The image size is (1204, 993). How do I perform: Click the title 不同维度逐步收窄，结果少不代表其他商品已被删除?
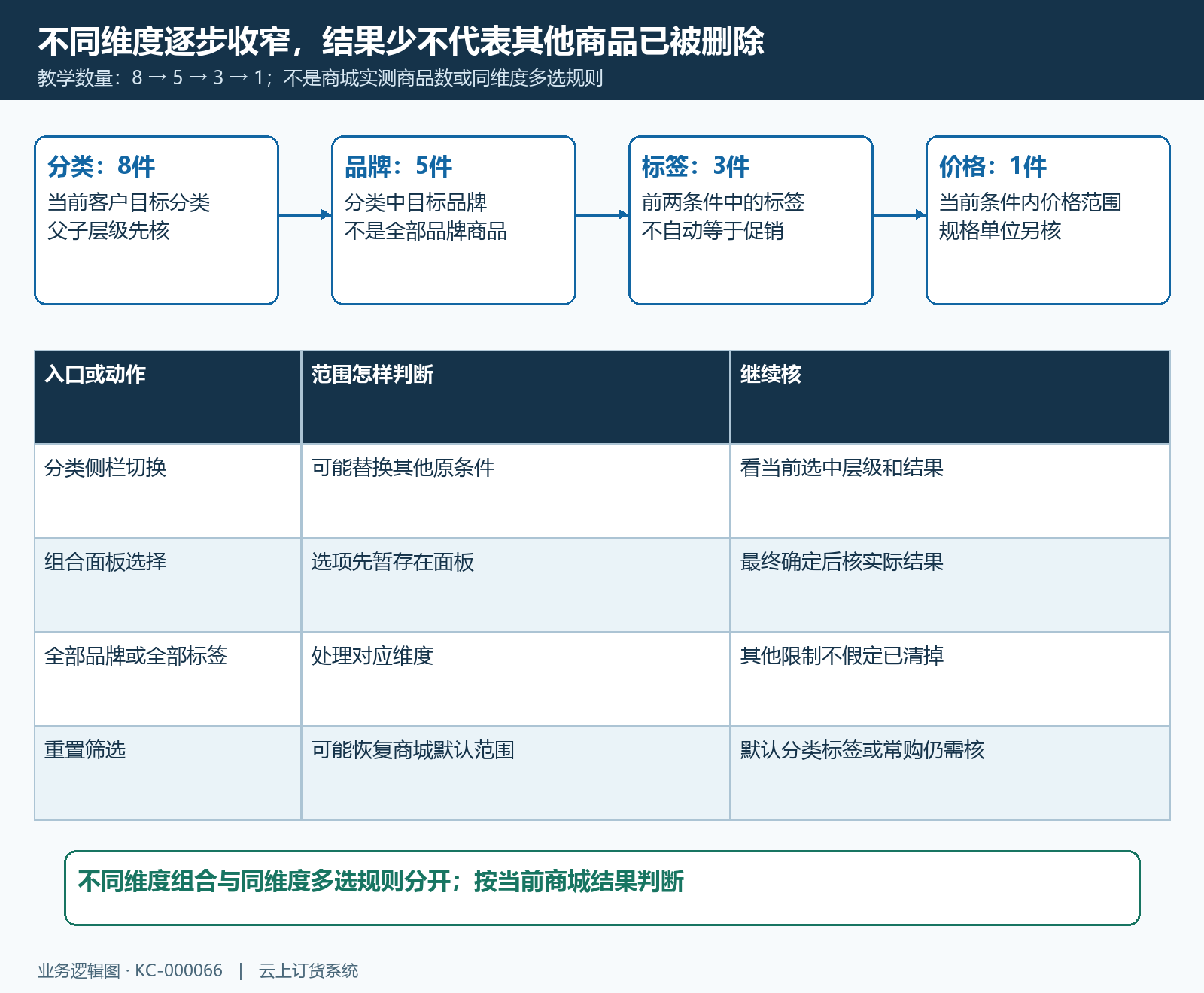coord(401,41)
